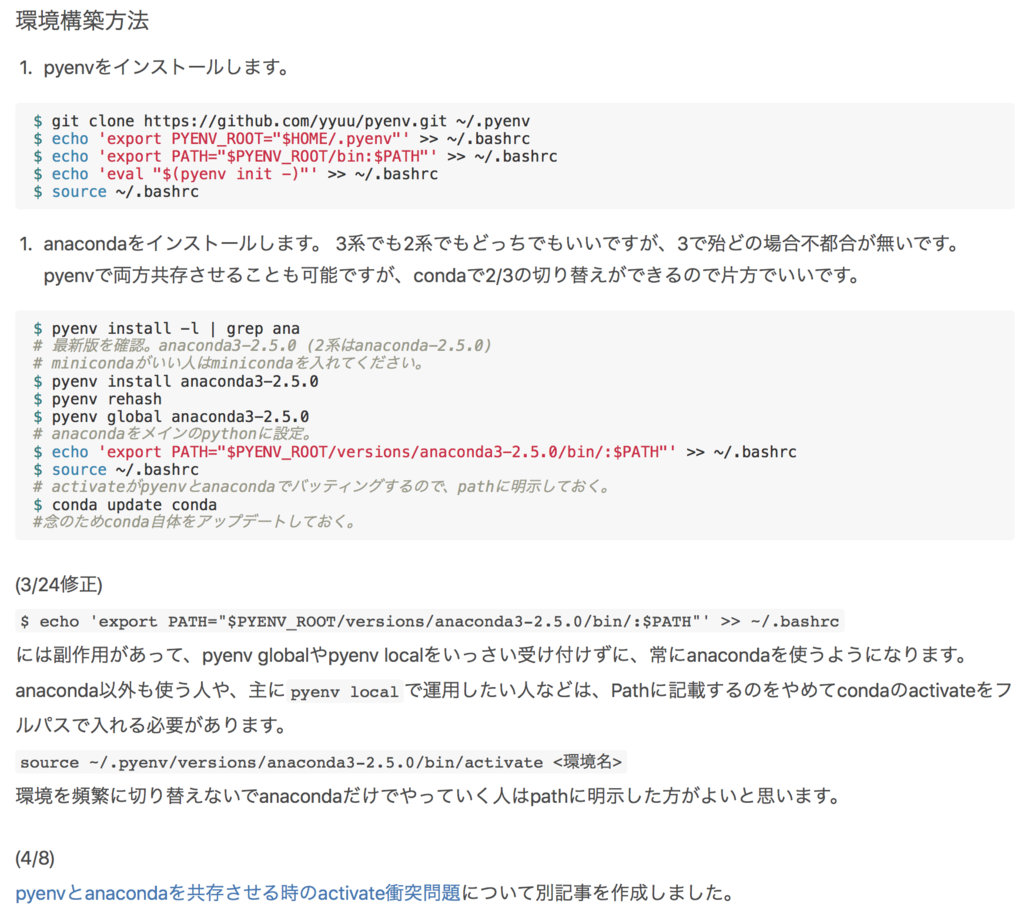Click the pyenv install -l | grep ana line
Image resolution: width=1024 pixels, height=911 pixels.
[x=167, y=328]
